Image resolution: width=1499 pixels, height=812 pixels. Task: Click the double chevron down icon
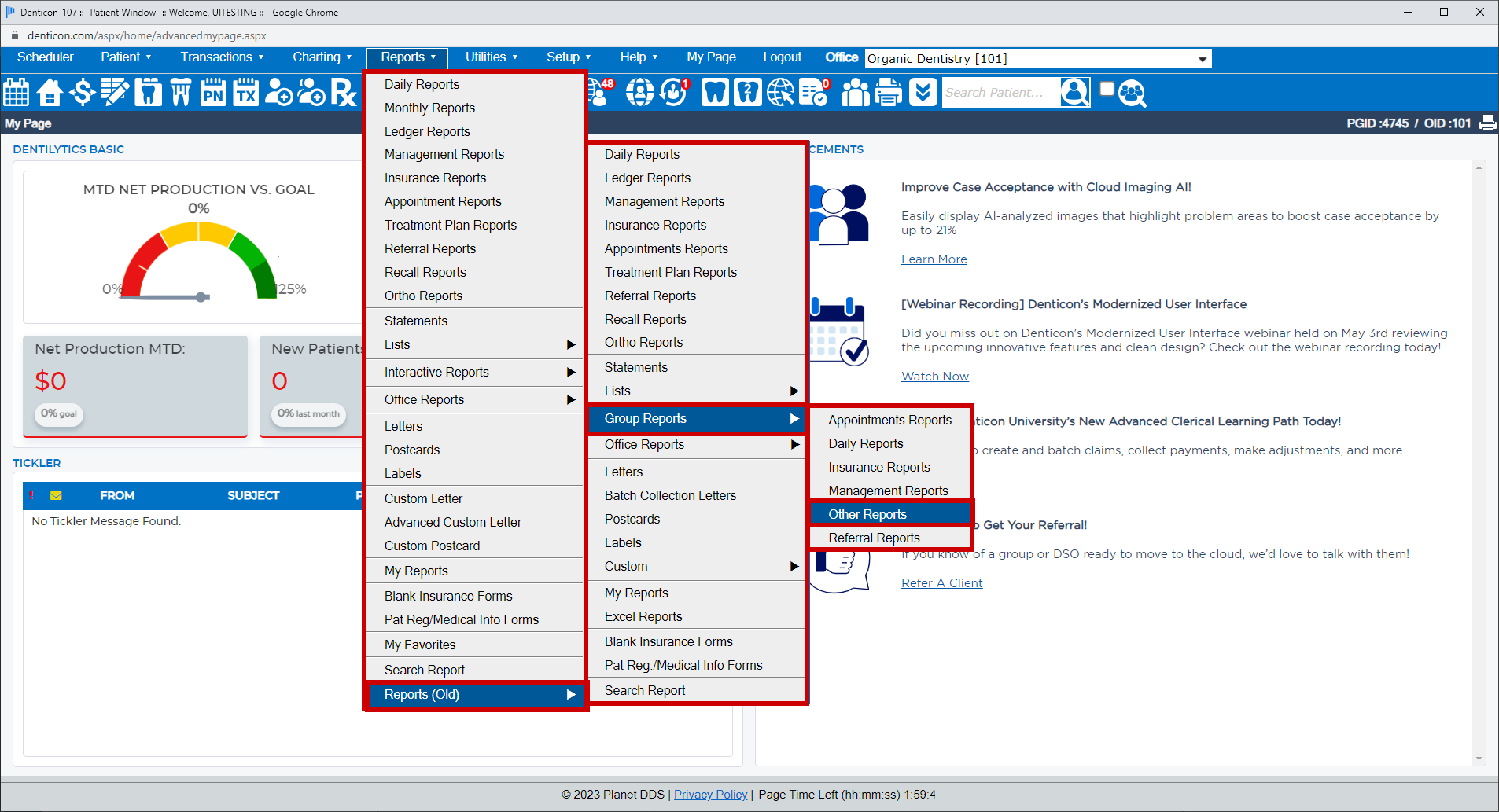[x=923, y=92]
